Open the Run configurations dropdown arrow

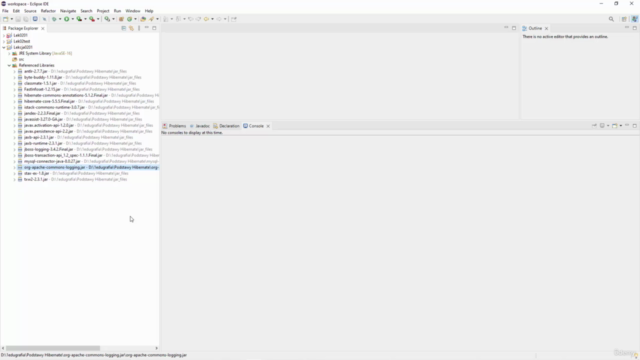point(73,19)
